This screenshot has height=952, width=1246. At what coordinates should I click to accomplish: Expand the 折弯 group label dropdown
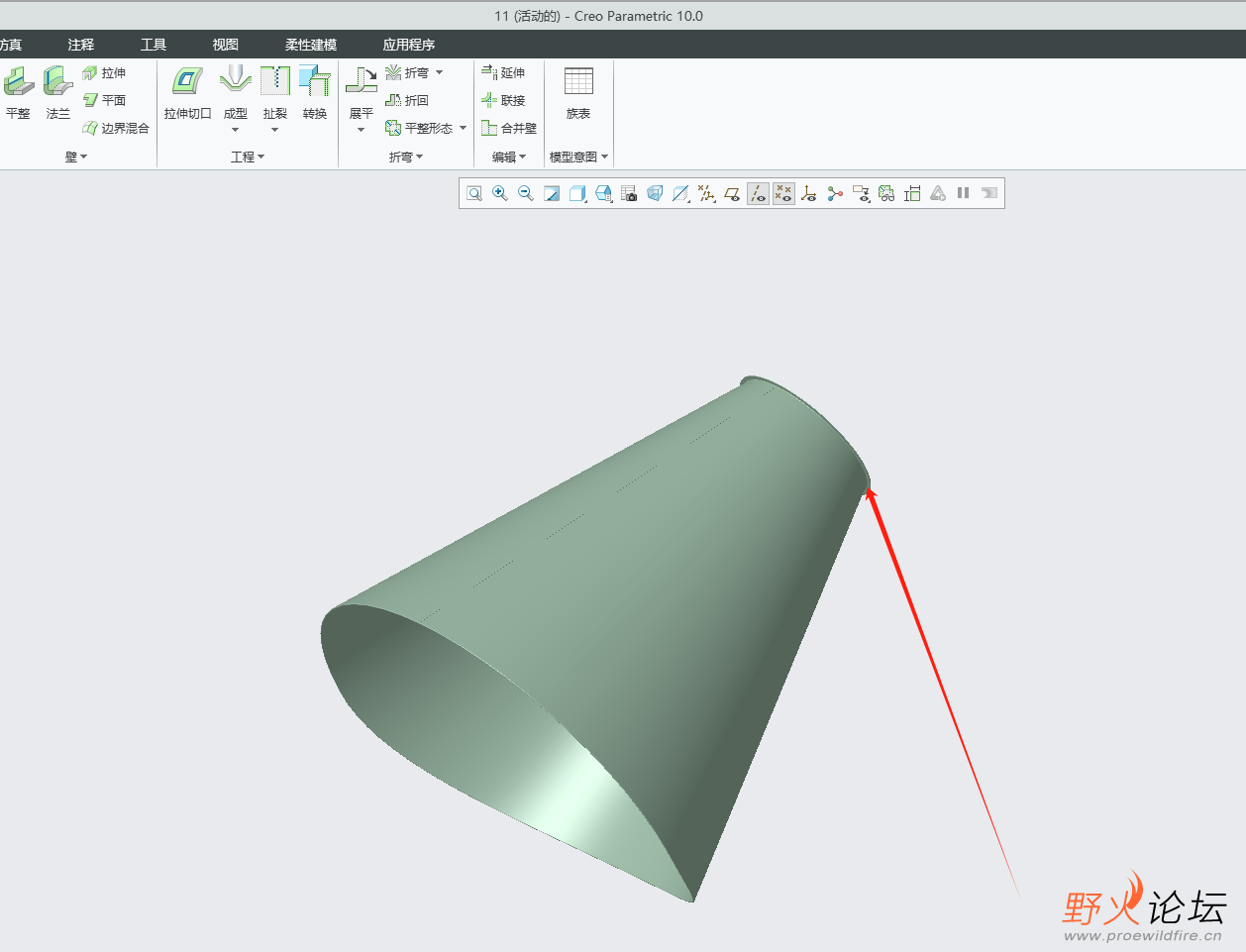406,157
